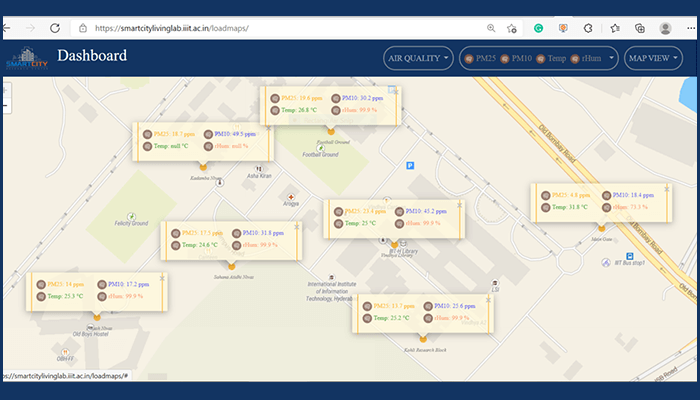Click the orange sensor marker near Old Boys Hostel
Screen dimensions: 700x400
[x=97, y=317]
